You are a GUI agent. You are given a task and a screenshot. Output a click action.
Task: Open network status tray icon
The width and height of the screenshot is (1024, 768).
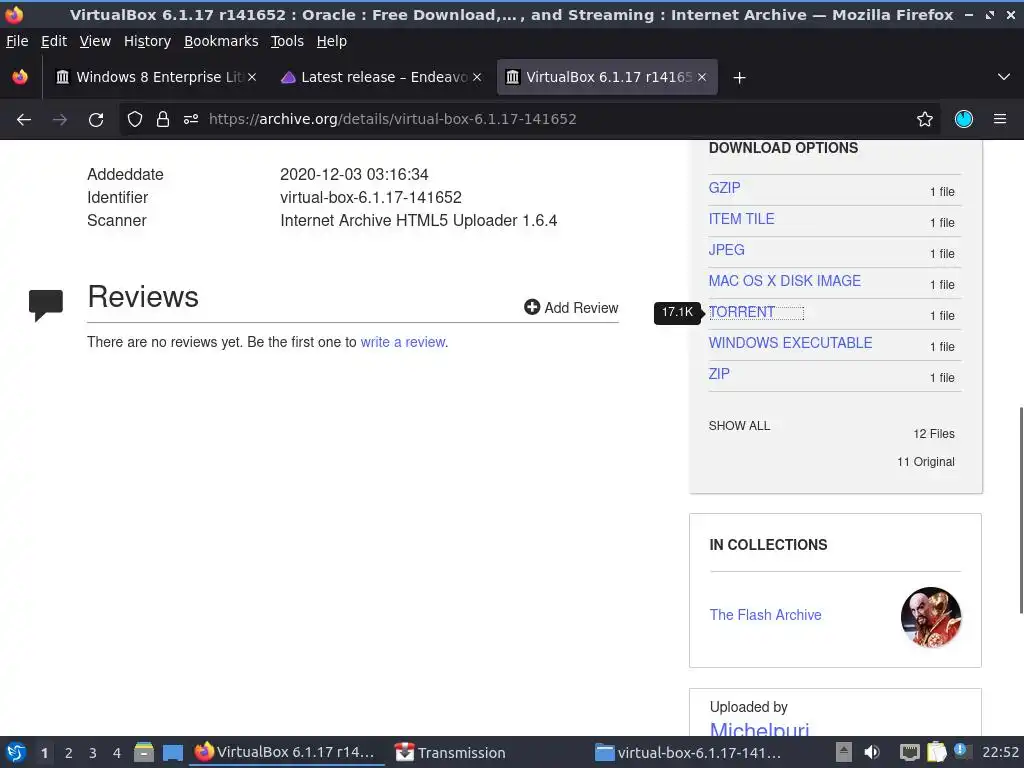coord(909,752)
